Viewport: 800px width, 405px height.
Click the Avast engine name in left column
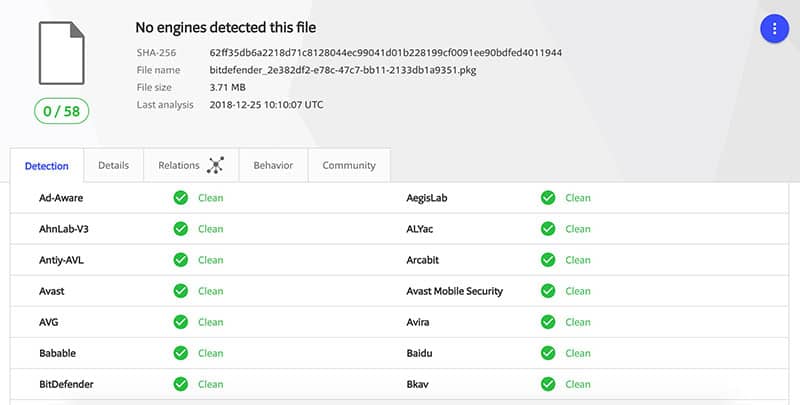tap(52, 291)
